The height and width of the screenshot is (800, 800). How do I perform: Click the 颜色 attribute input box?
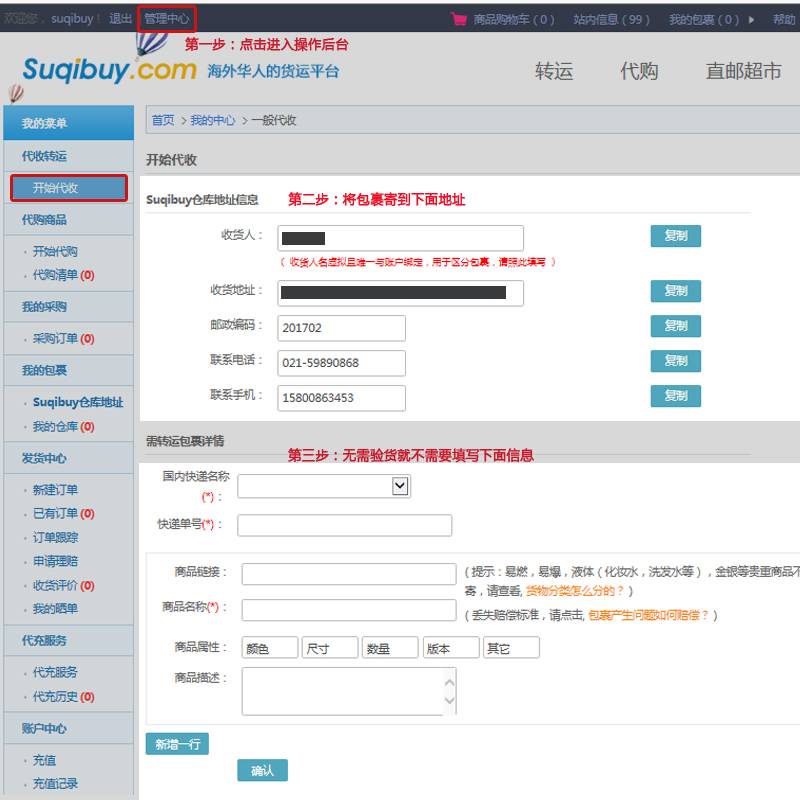click(270, 648)
